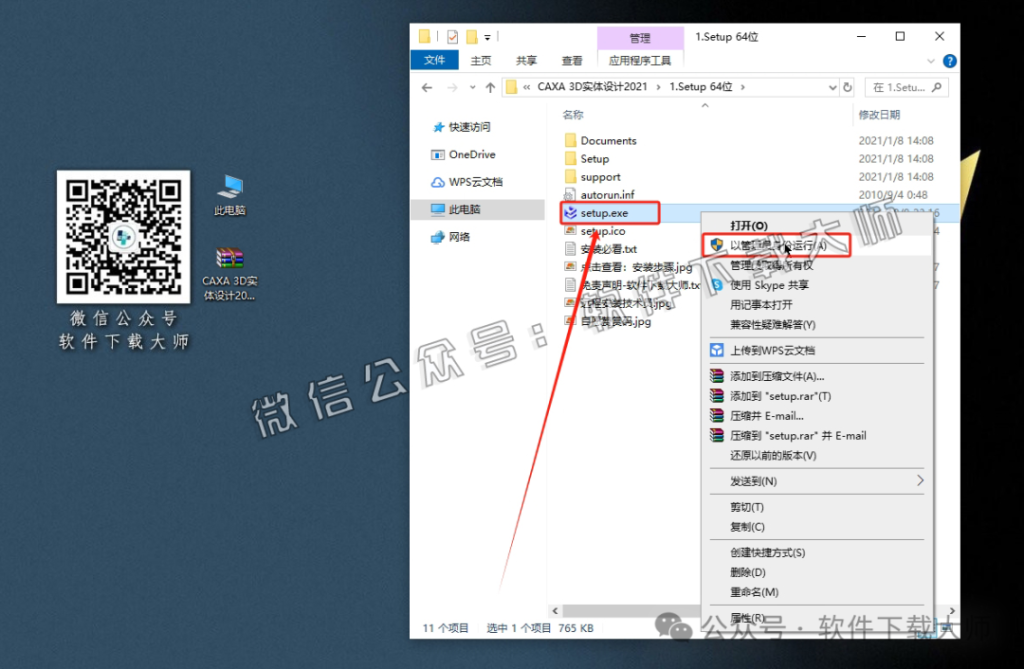Image resolution: width=1024 pixels, height=669 pixels.
Task: Click the Explorer help question-mark icon
Action: pos(950,61)
